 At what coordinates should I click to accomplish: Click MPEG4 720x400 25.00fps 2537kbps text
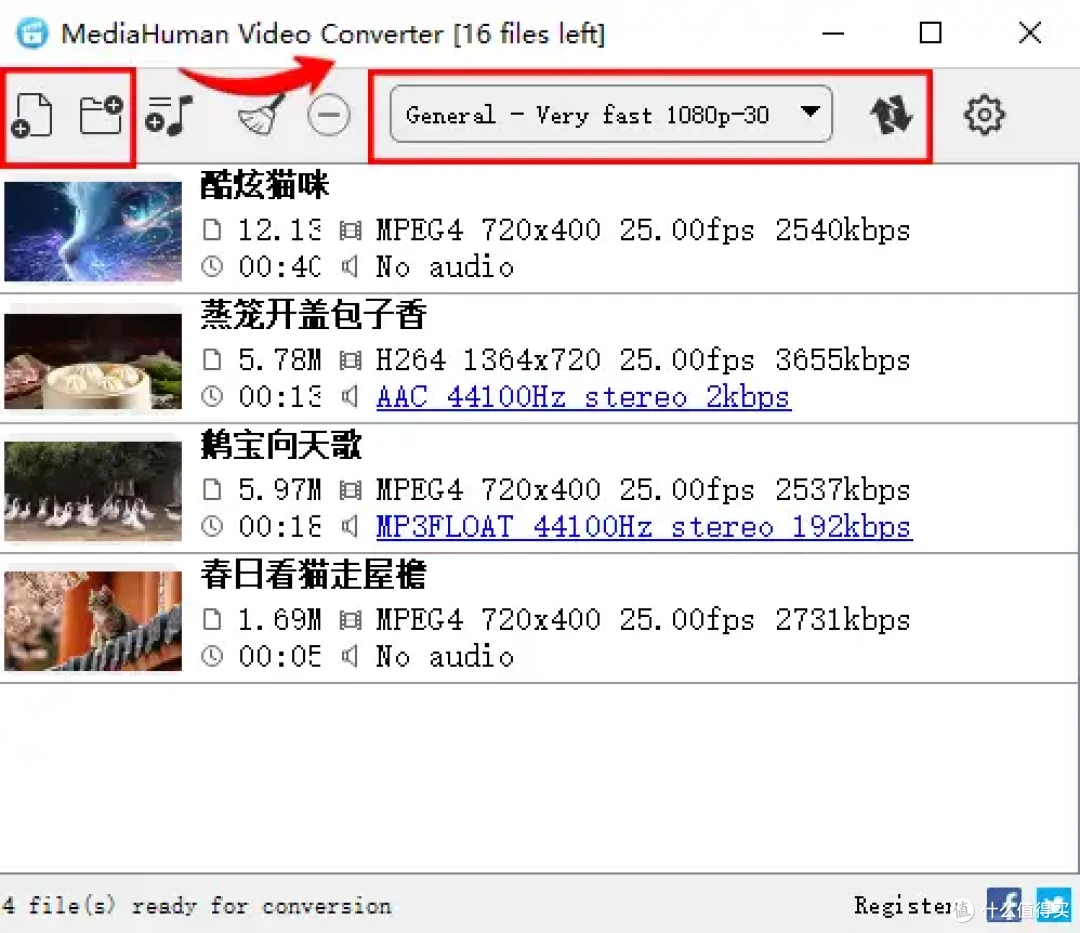643,490
